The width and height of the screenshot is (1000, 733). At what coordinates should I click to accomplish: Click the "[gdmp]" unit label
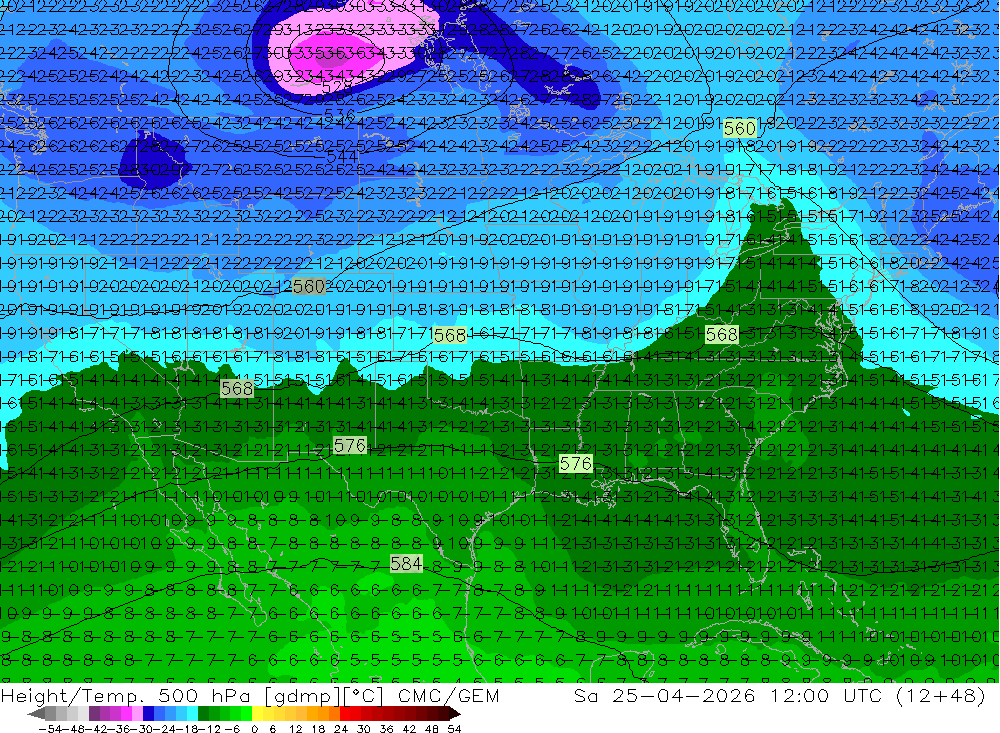pos(302,696)
